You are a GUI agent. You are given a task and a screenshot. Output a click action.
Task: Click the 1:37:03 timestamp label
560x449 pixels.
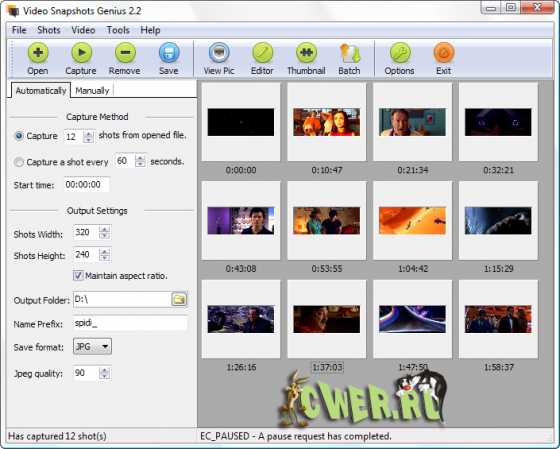click(x=327, y=367)
